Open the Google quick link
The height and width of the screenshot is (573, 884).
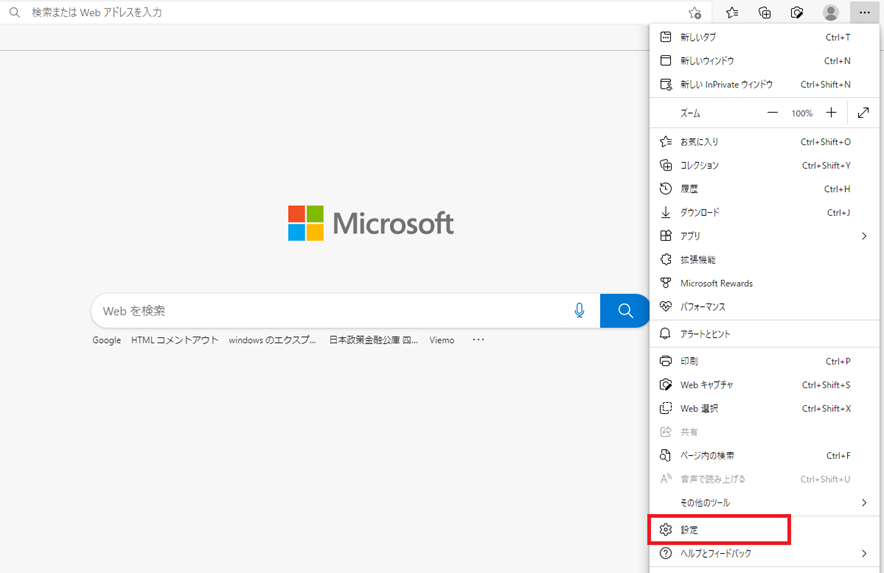point(107,340)
